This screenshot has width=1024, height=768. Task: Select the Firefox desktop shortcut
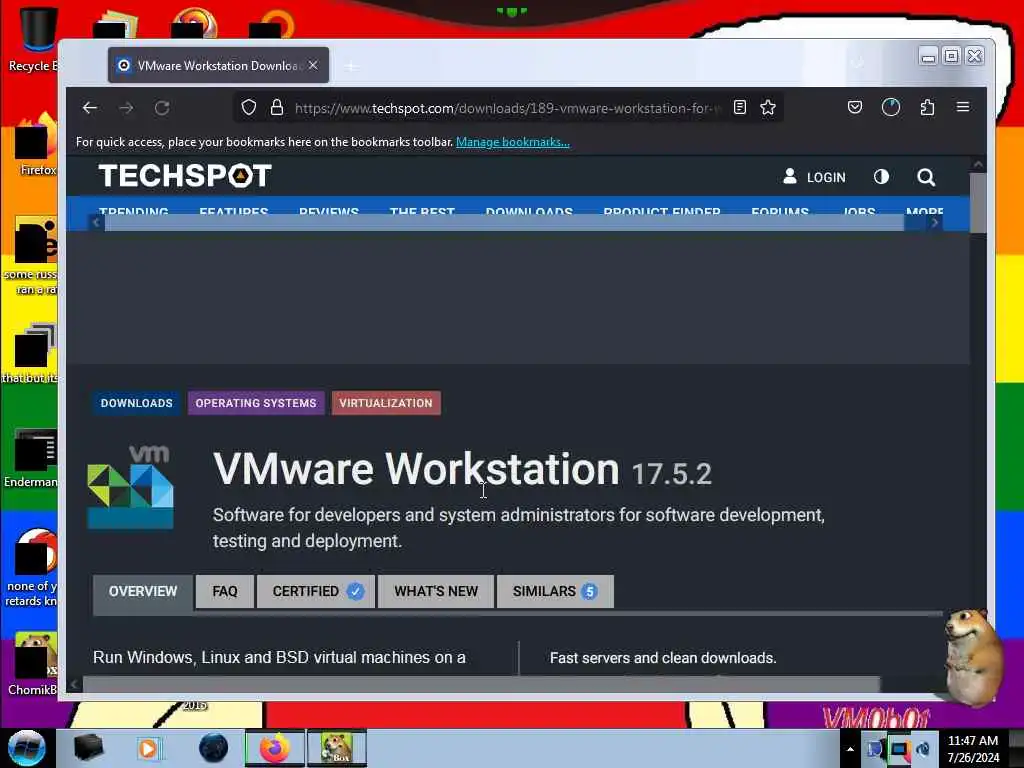36,144
